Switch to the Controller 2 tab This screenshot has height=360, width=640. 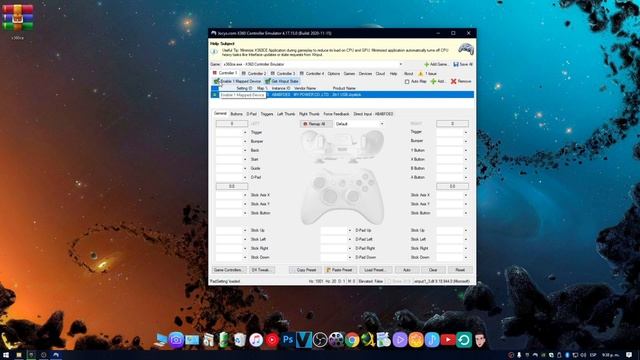[x=254, y=74]
